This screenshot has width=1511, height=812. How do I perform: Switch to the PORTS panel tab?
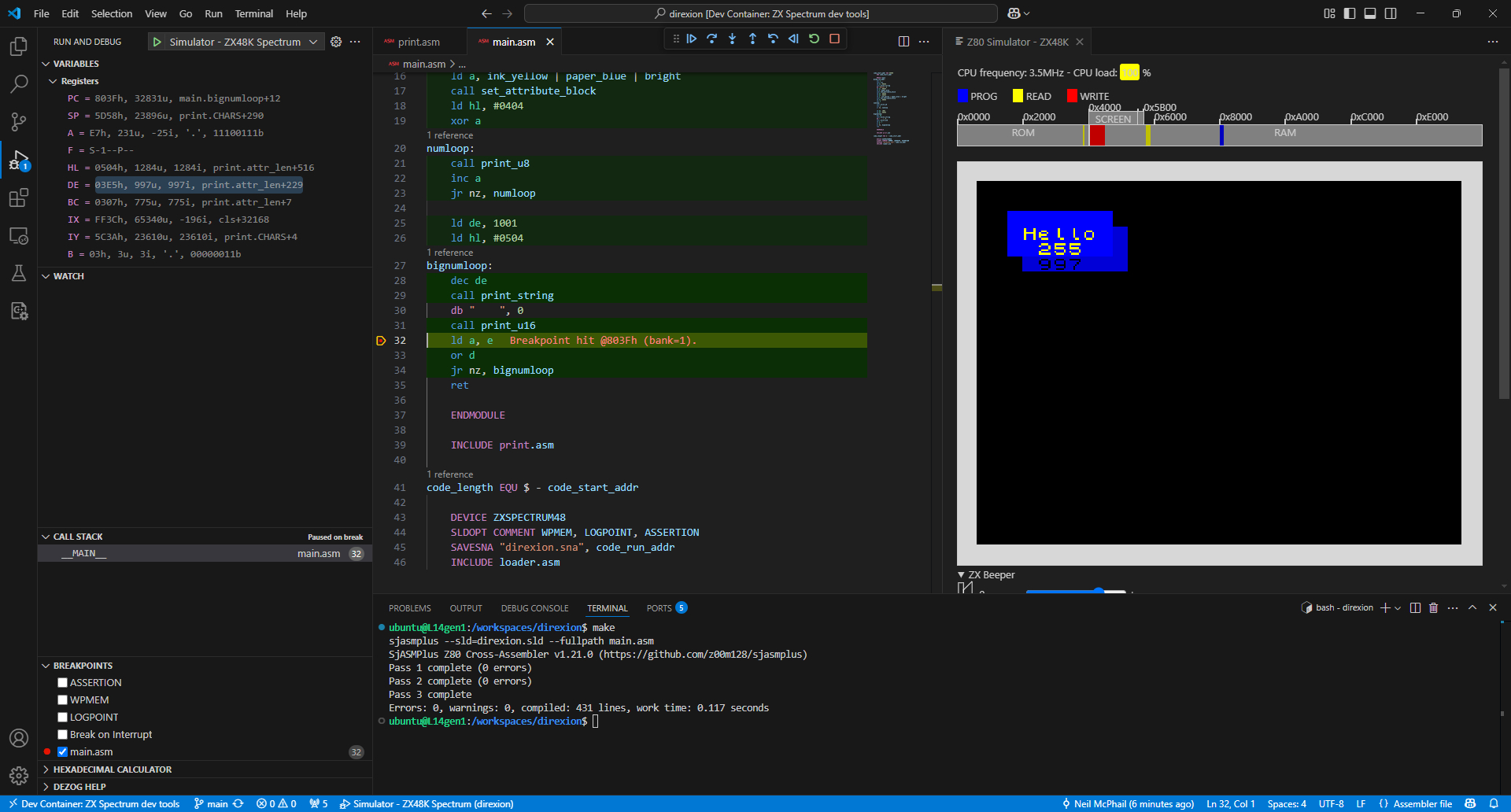point(666,608)
